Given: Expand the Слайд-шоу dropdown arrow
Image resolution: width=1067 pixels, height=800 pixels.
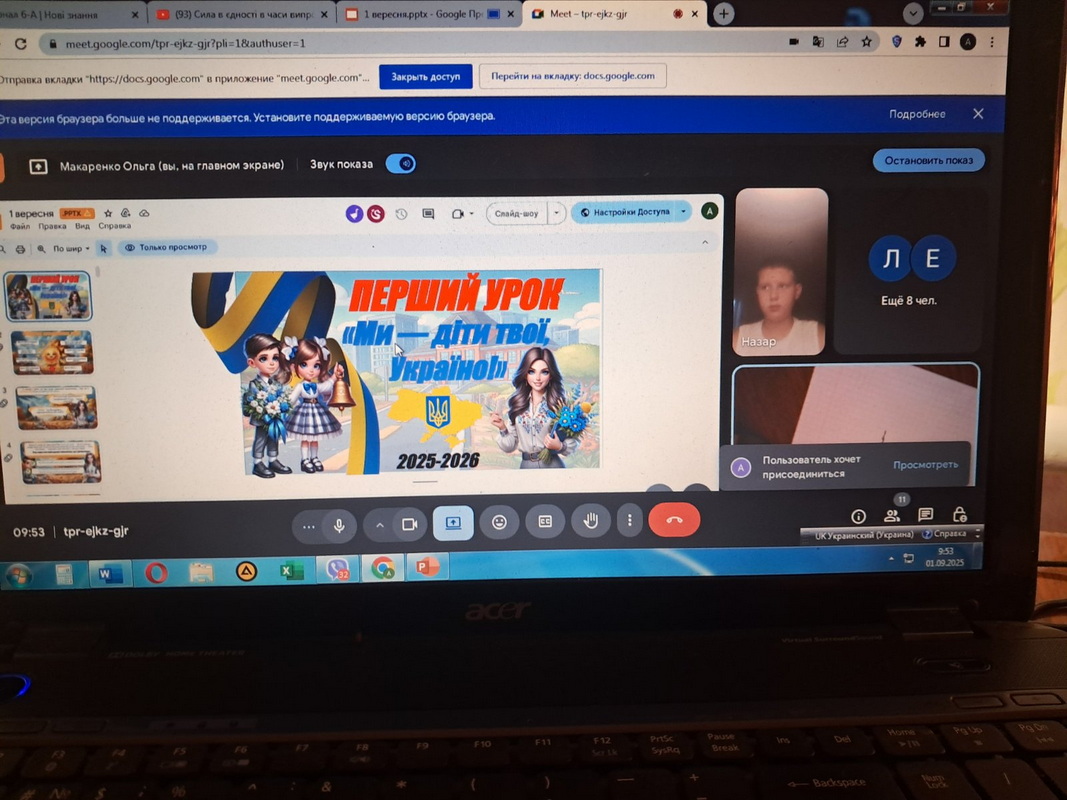Looking at the screenshot, I should coord(558,213).
